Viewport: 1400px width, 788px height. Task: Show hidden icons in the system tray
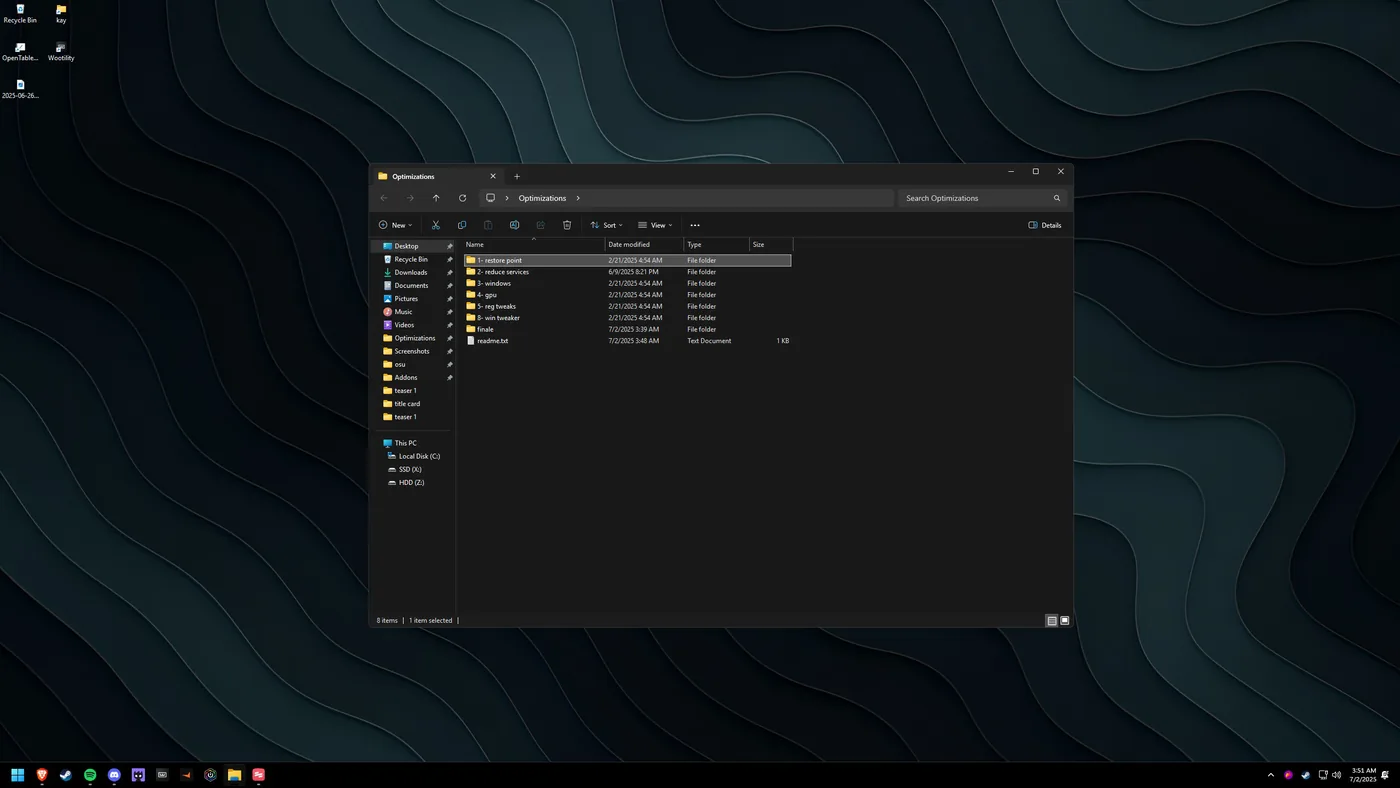point(1271,775)
